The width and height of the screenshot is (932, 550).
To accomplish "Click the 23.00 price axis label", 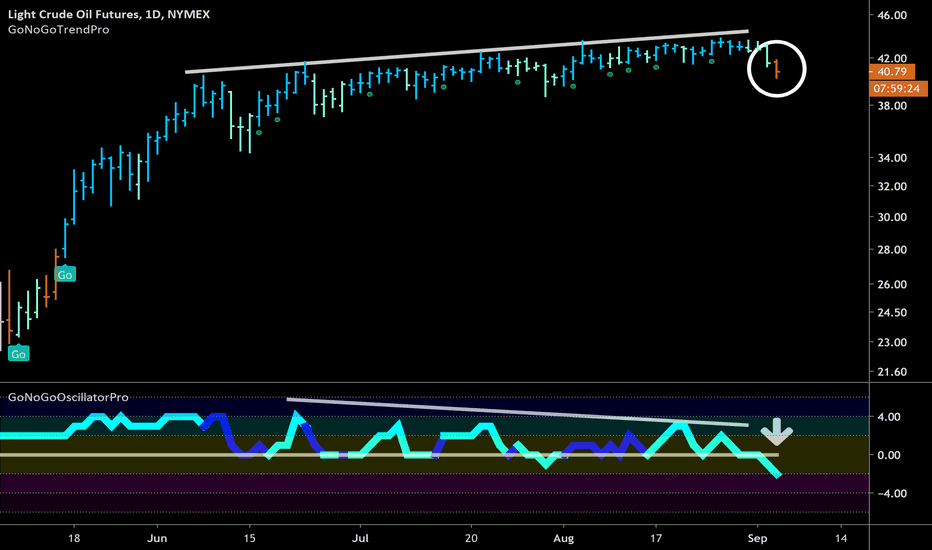I will (x=892, y=342).
